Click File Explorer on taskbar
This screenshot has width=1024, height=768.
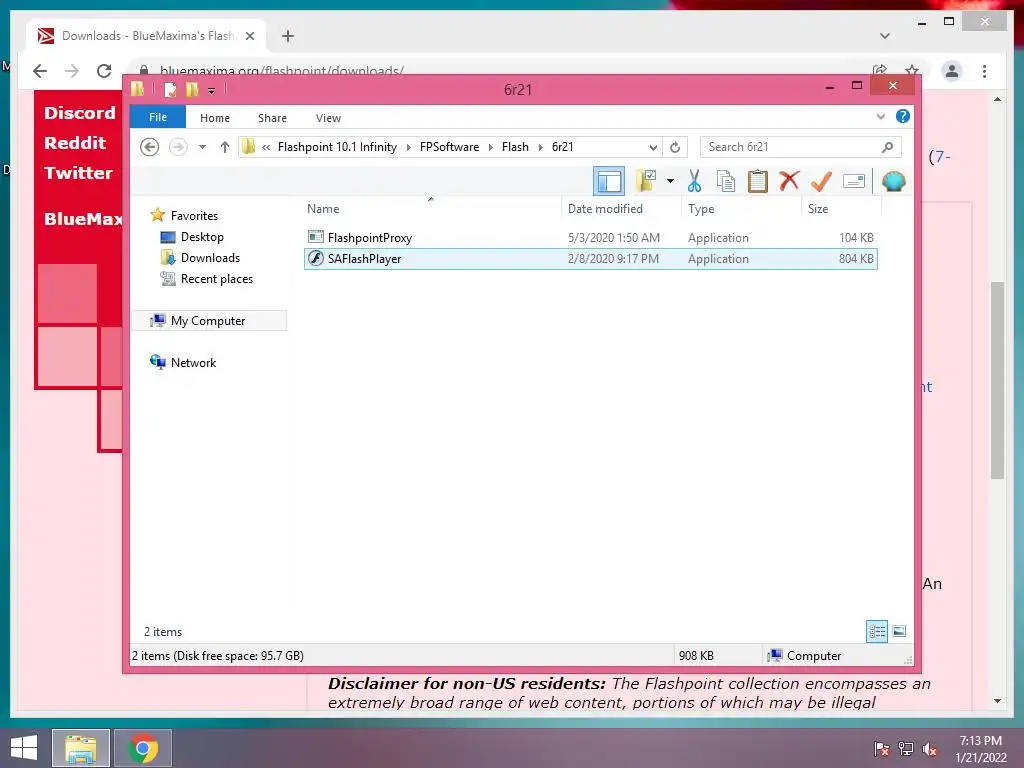coord(81,748)
